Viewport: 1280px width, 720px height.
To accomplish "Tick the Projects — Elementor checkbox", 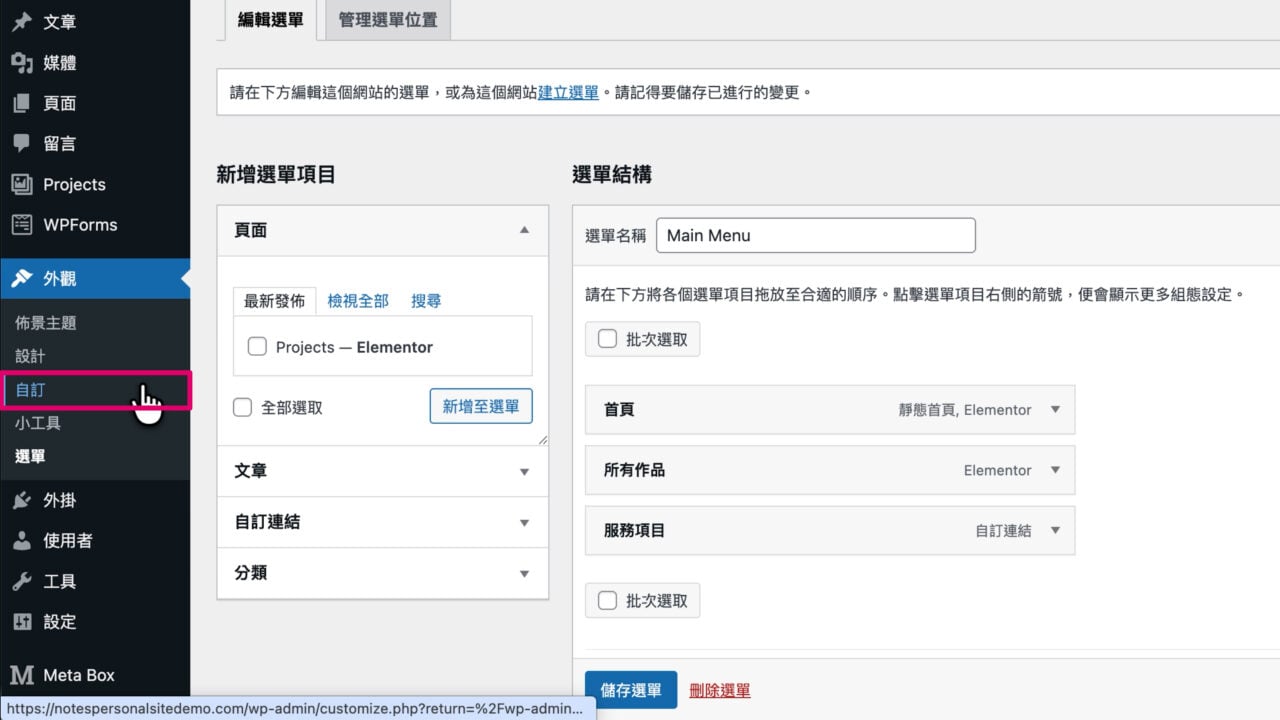I will [257, 347].
